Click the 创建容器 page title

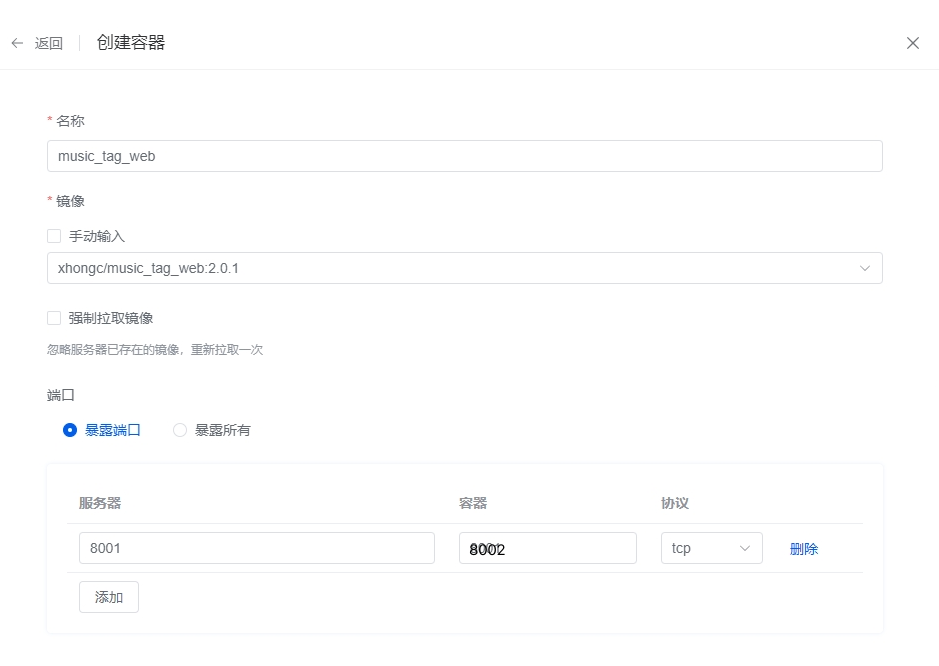(131, 43)
